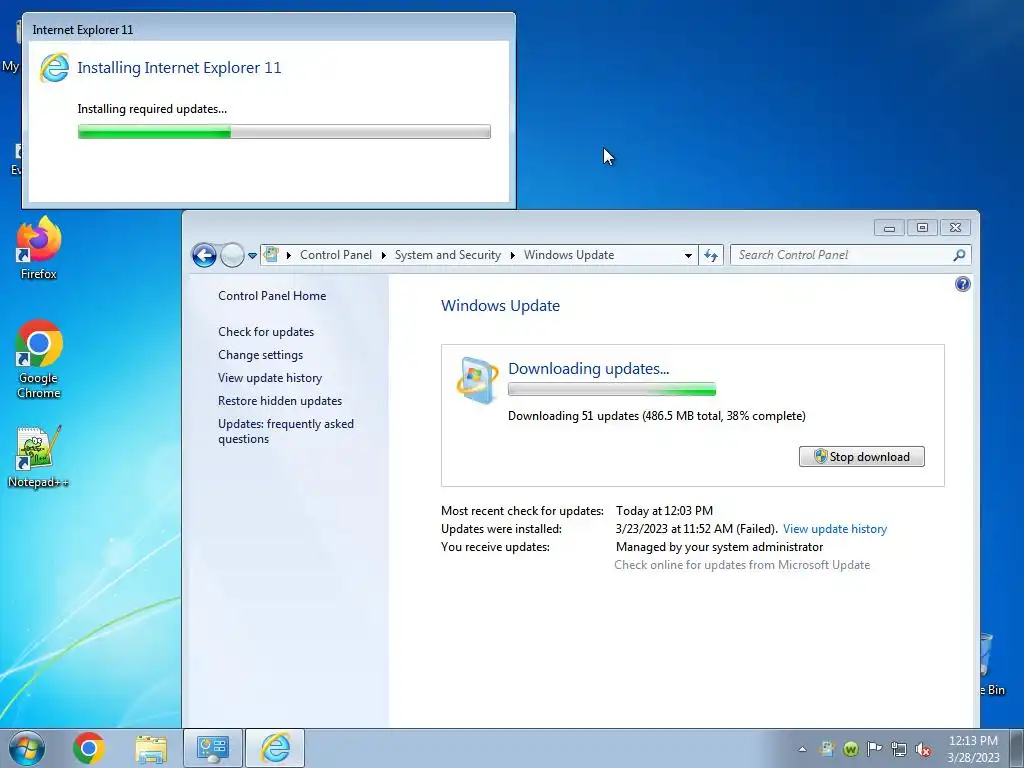
Task: Click the View update history link beside Failed
Action: pos(835,529)
